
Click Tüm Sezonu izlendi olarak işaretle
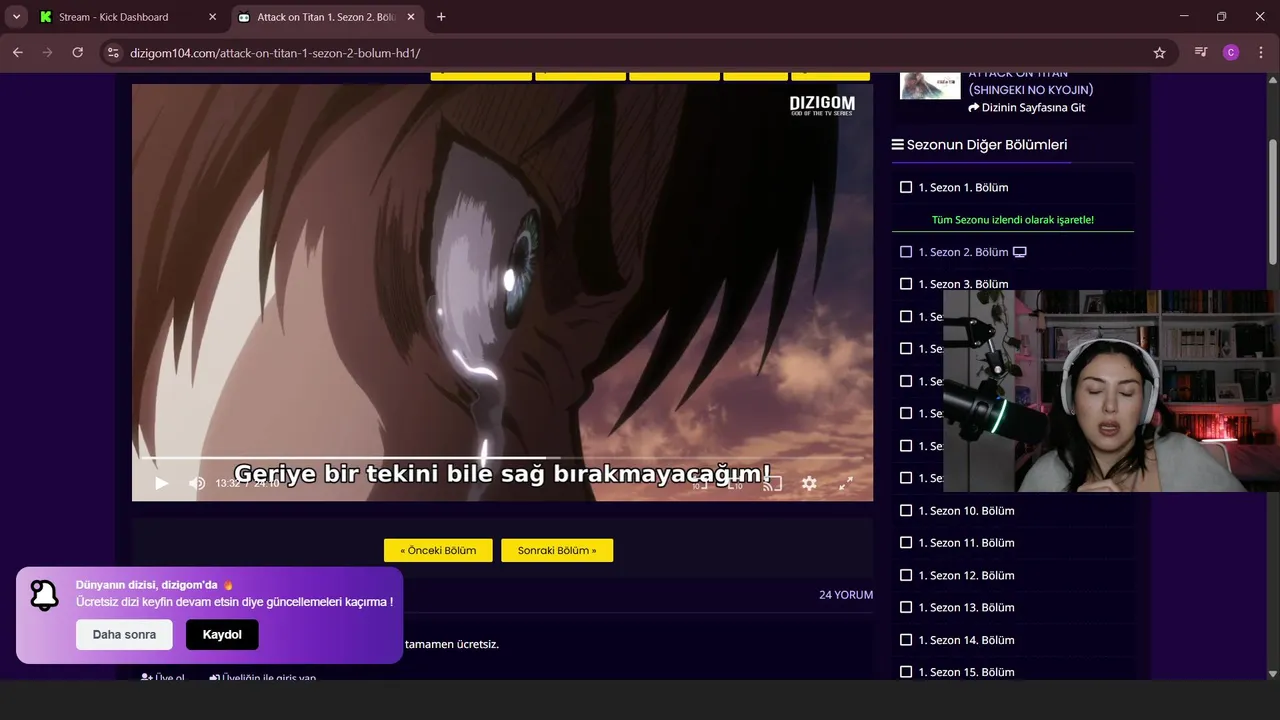pos(1012,219)
